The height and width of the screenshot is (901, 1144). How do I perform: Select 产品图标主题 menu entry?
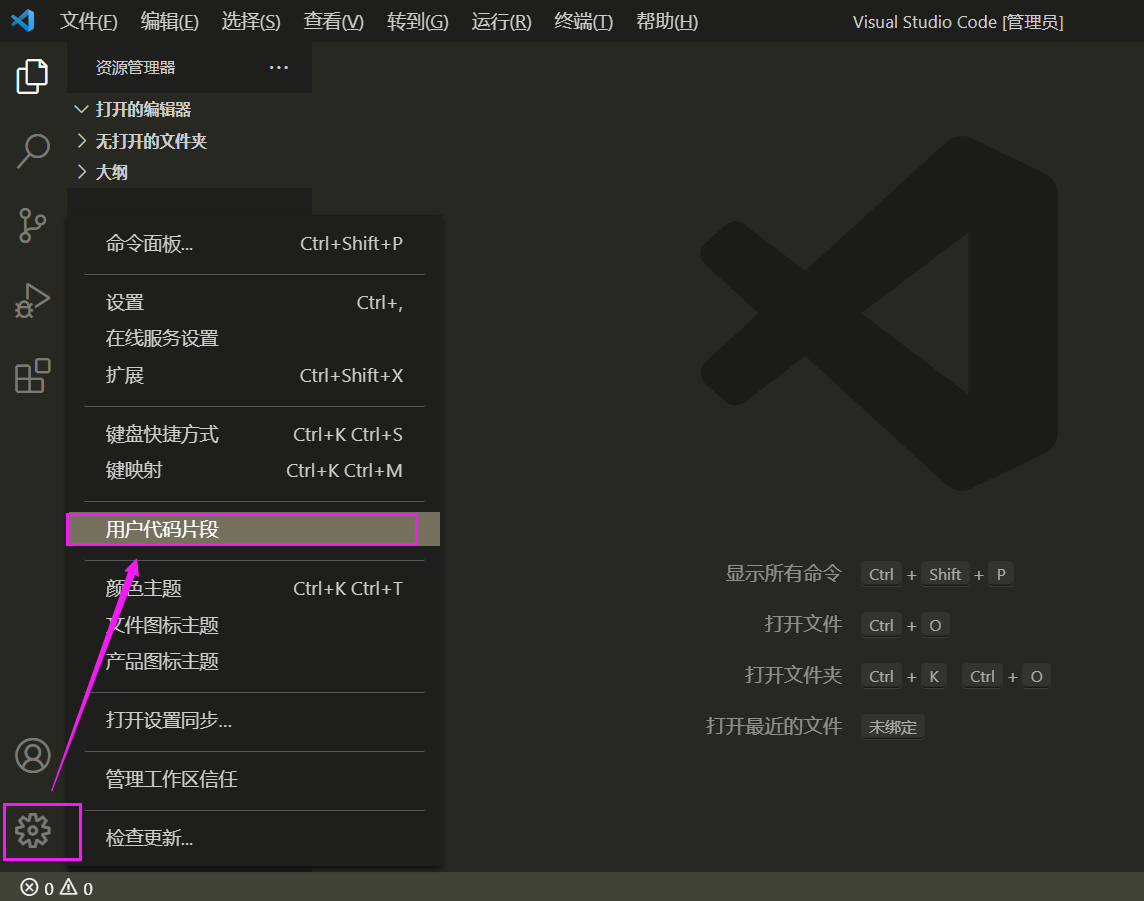click(254, 662)
